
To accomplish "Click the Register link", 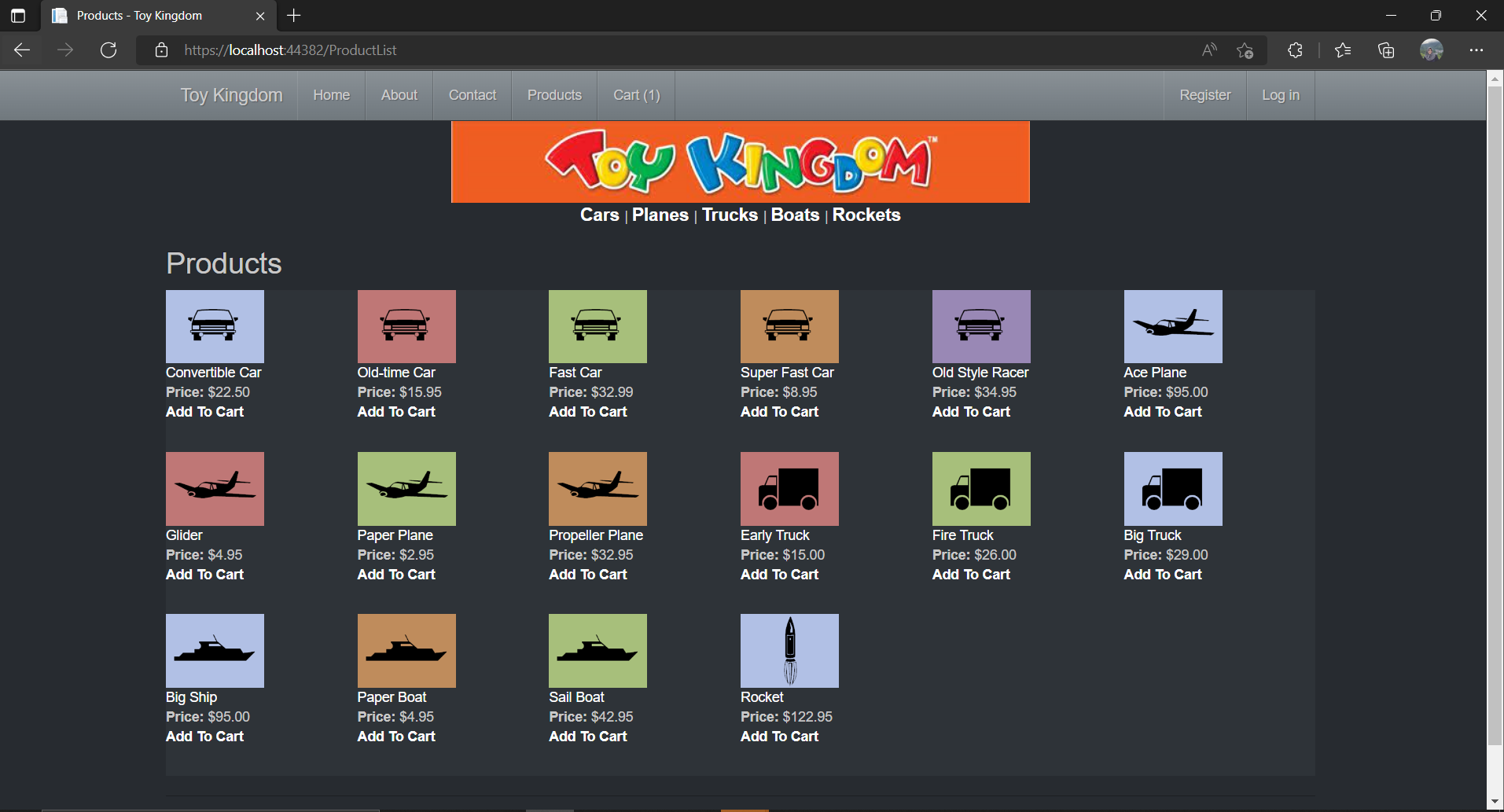I will pyautogui.click(x=1204, y=95).
